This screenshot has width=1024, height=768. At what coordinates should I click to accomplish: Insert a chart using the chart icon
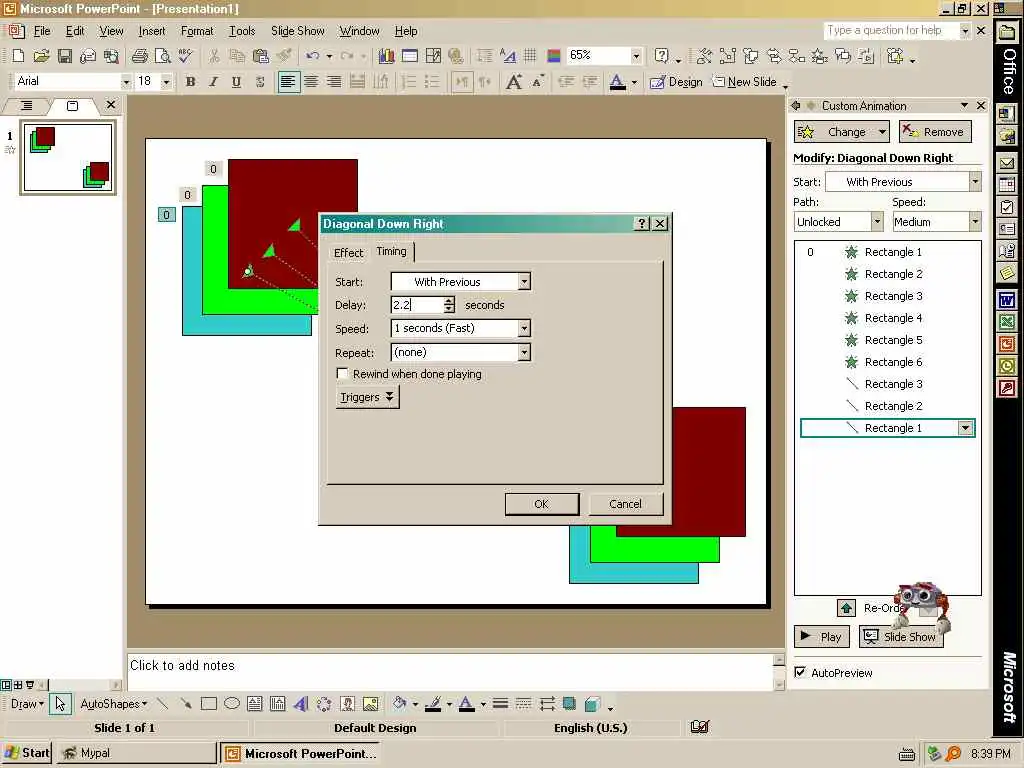386,56
